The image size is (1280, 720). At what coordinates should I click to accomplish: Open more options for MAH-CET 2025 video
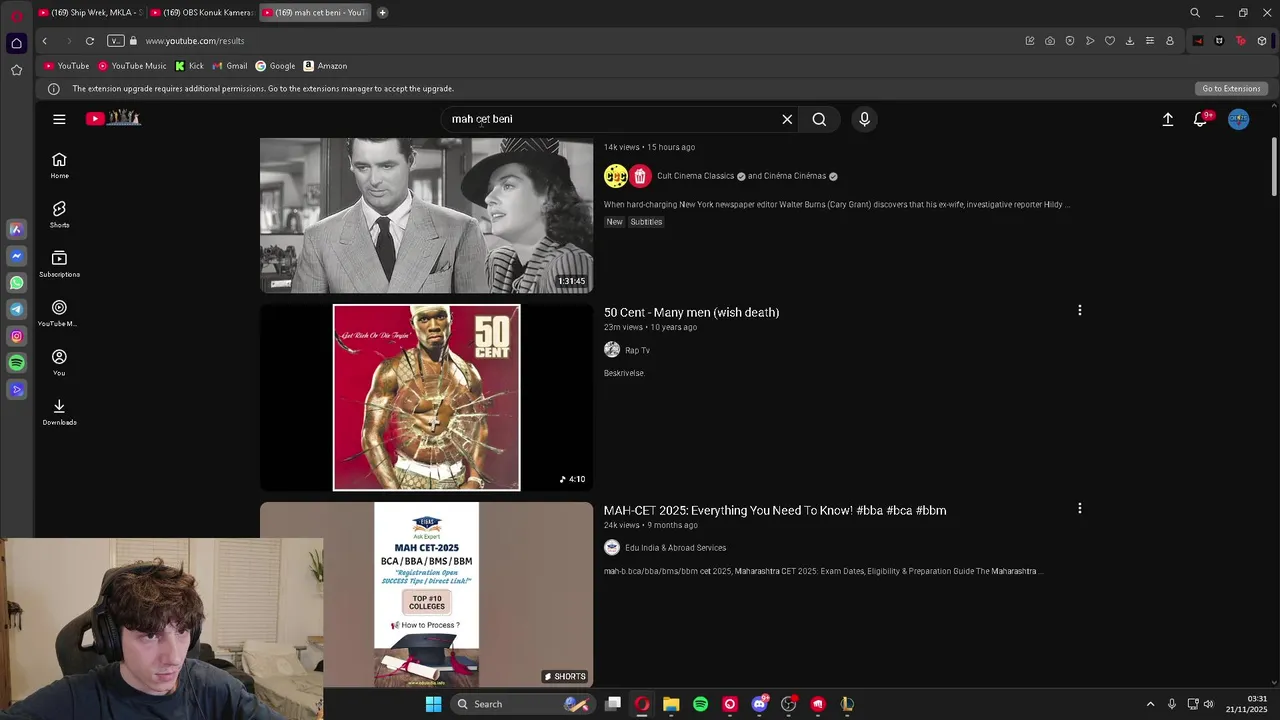pyautogui.click(x=1079, y=509)
